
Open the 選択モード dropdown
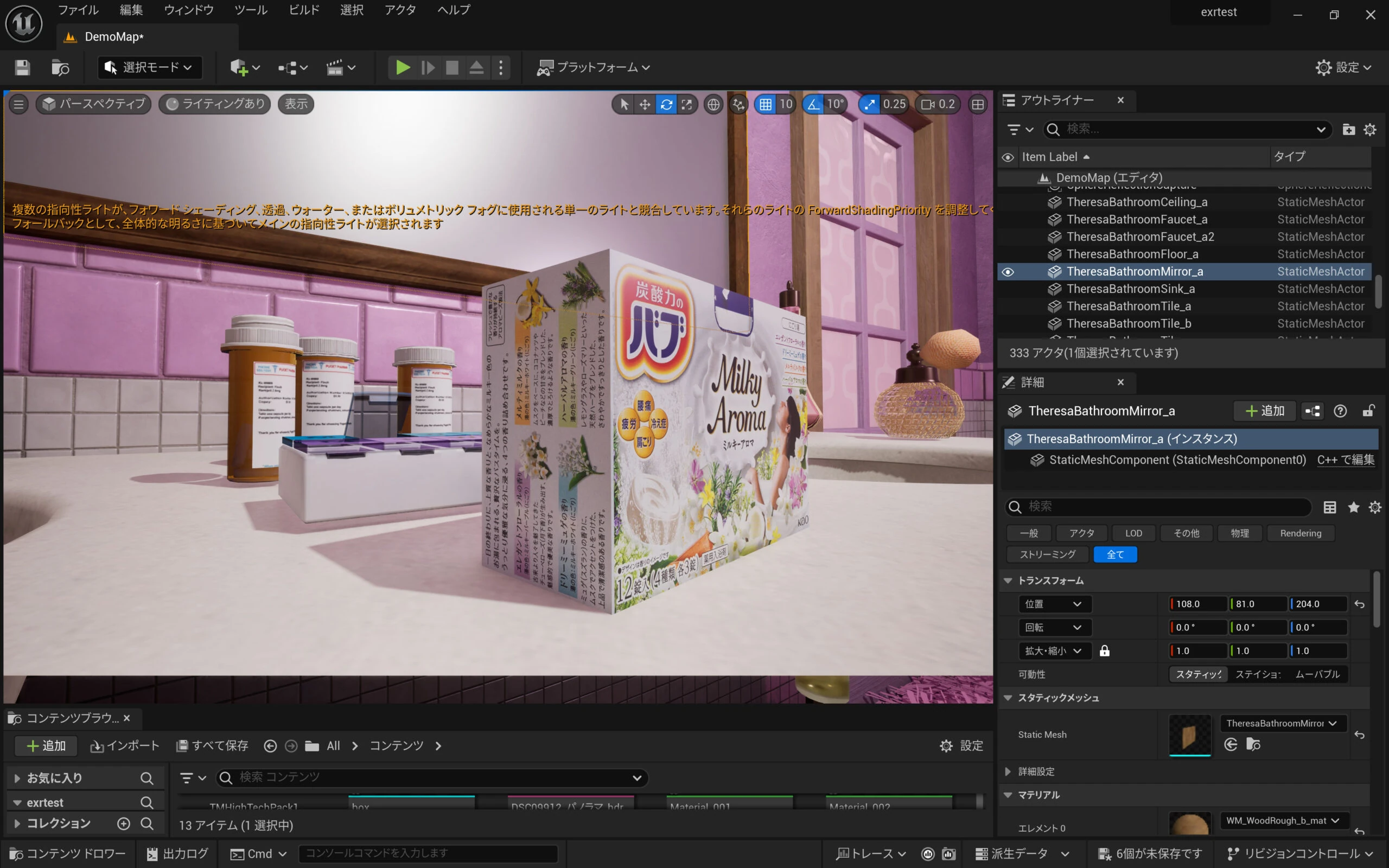coord(150,68)
